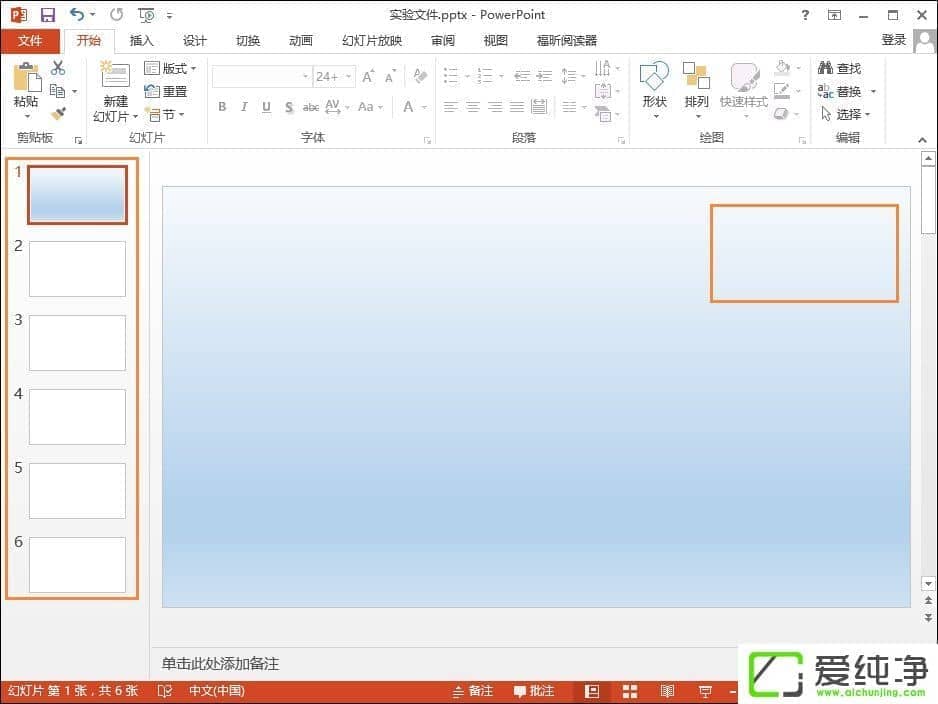Open the font size dropdown showing 24+
938x704 pixels.
347,76
